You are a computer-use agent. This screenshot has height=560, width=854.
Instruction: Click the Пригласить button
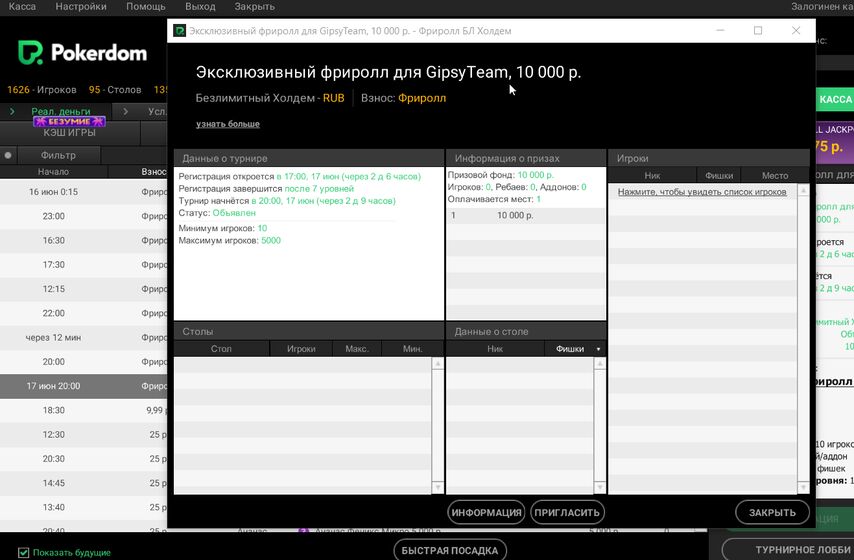click(567, 513)
